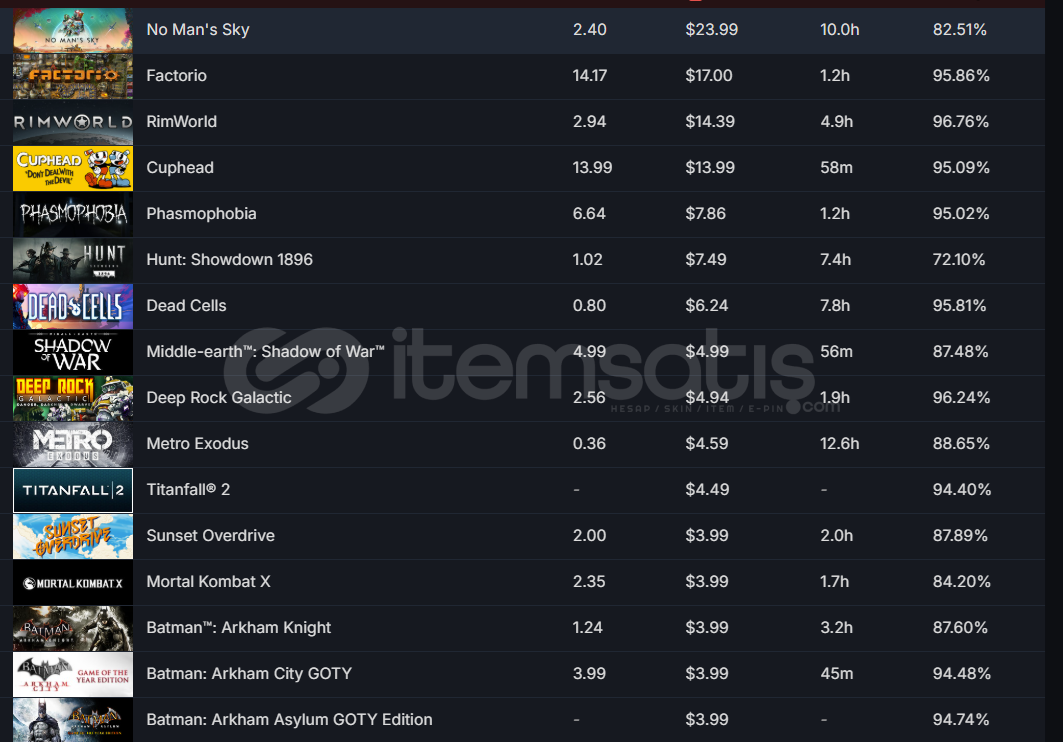Viewport: 1063px width, 742px height.
Task: Click the 14.17 value in Factorio's row
Action: pyautogui.click(x=589, y=76)
